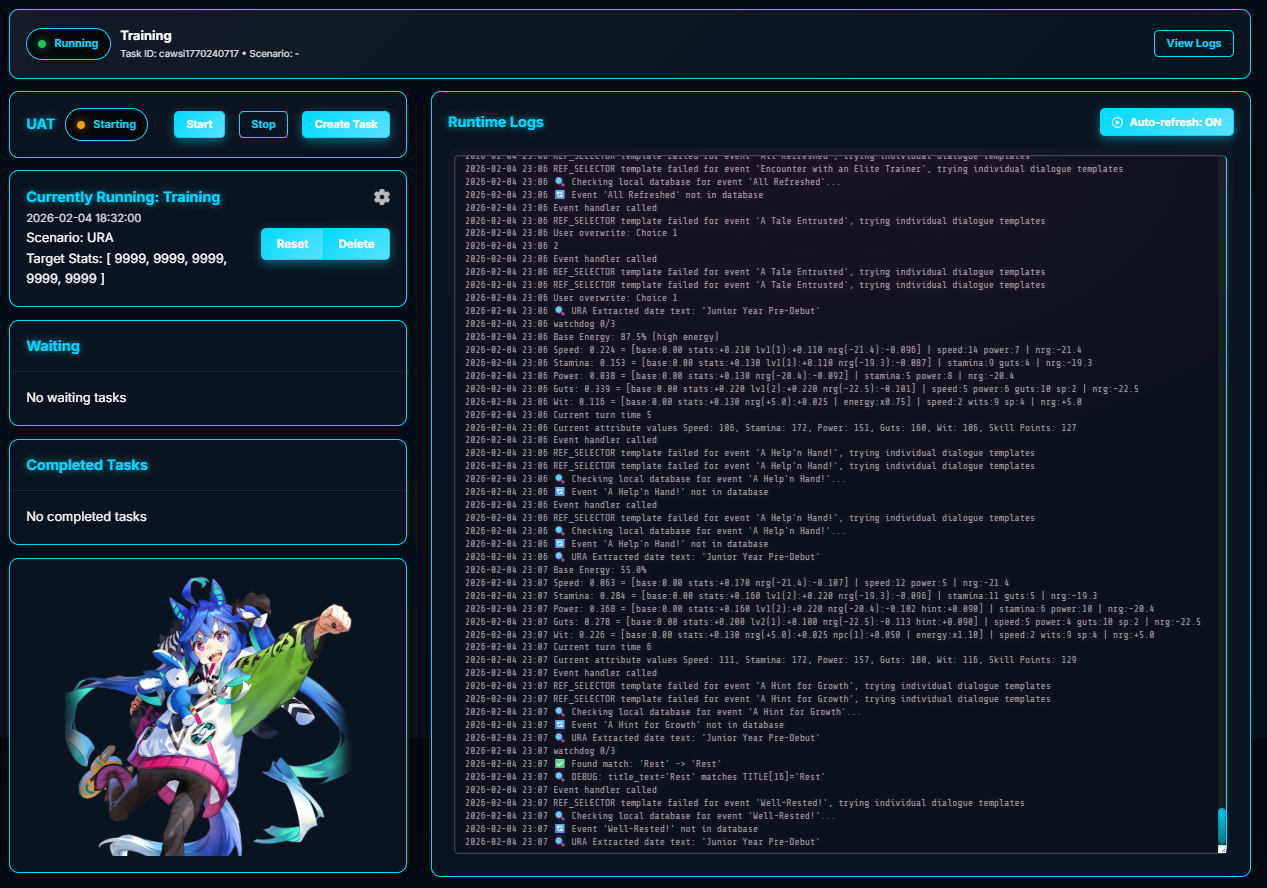Click the 'Base Energy: 87.5% (high energy)' log line
Image resolution: width=1267 pixels, height=888 pixels.
[x=590, y=337]
